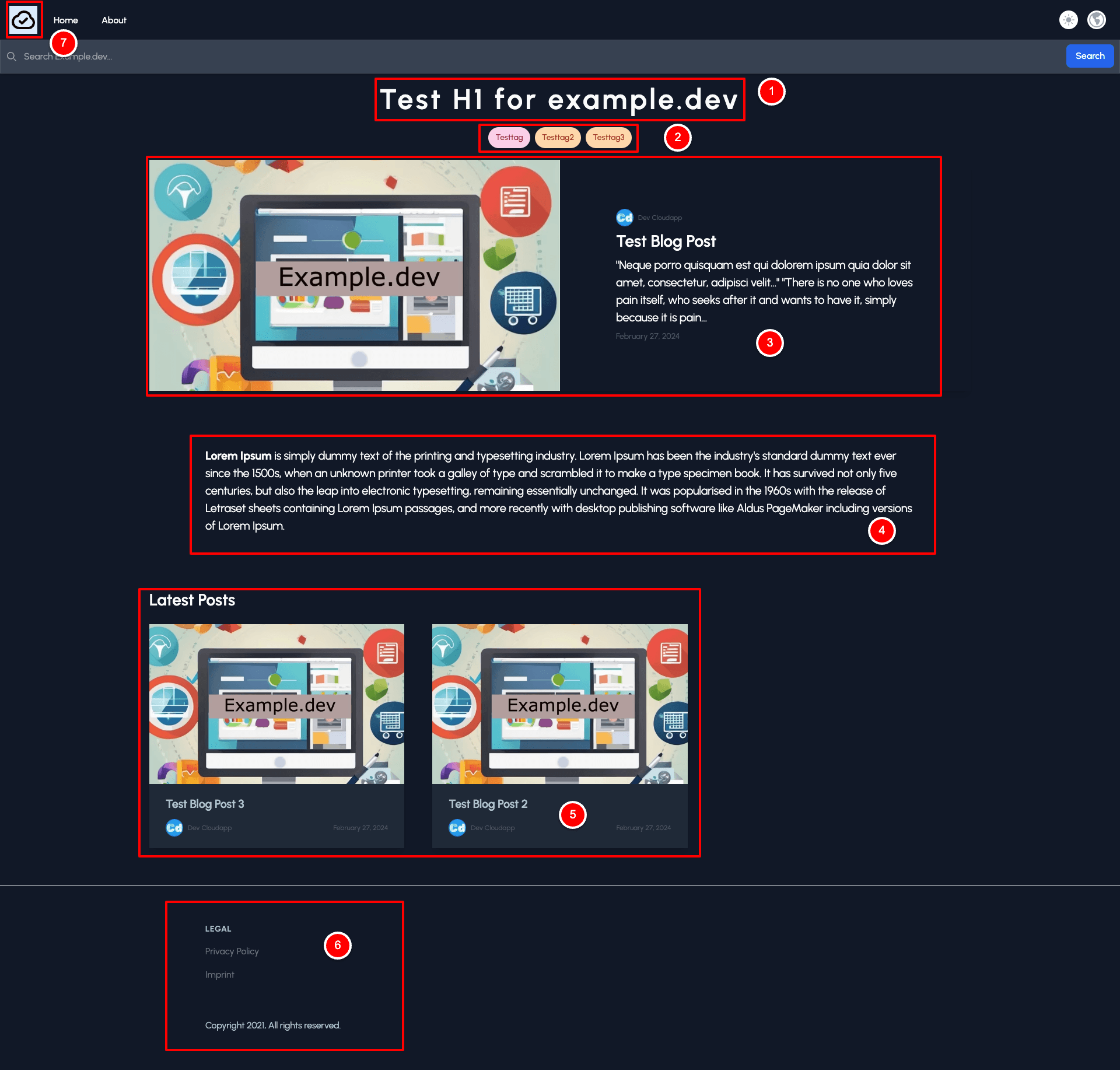Click the featured post's Dev Cloudapp avatar

(x=624, y=218)
